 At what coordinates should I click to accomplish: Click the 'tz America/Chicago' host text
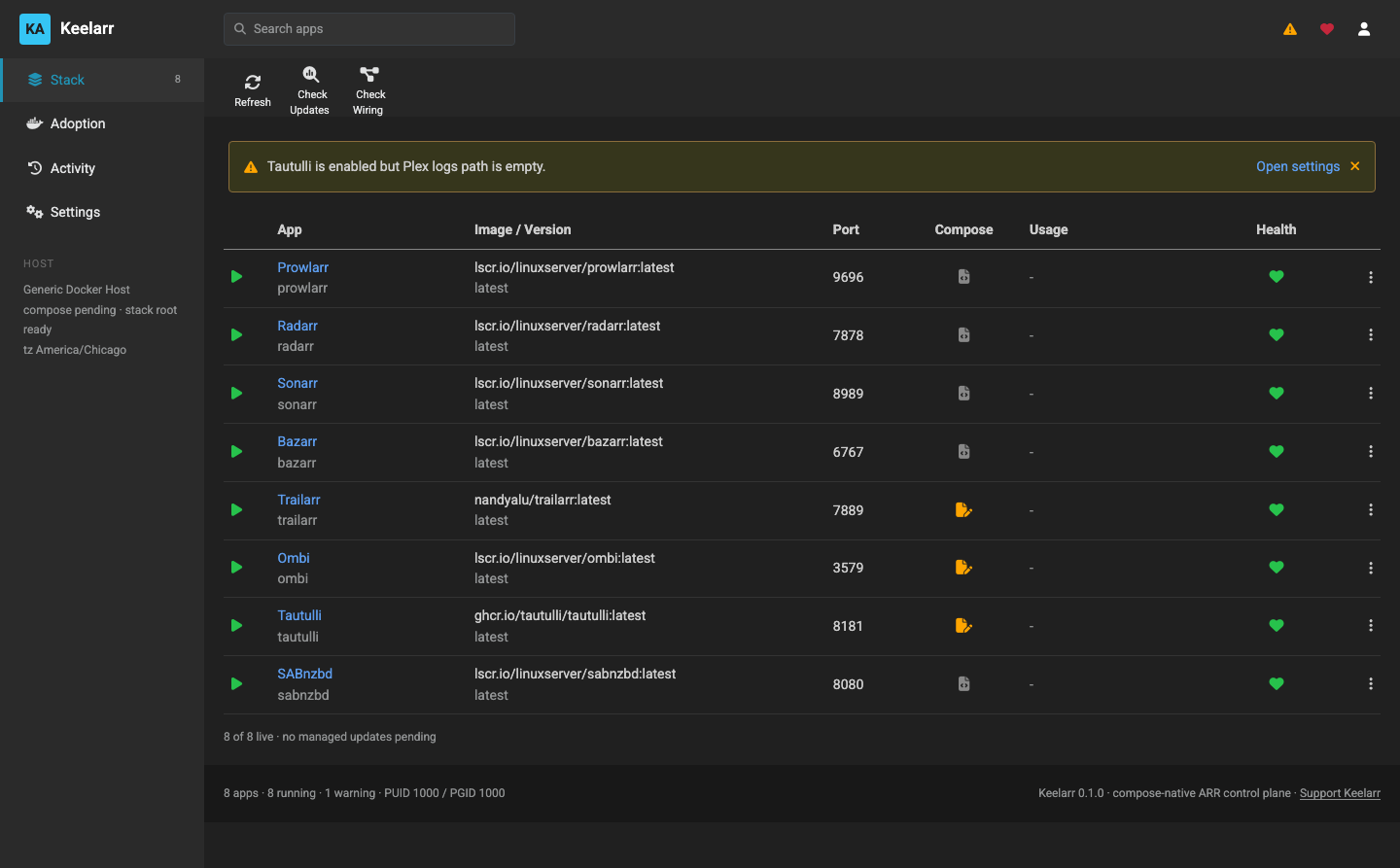point(75,350)
